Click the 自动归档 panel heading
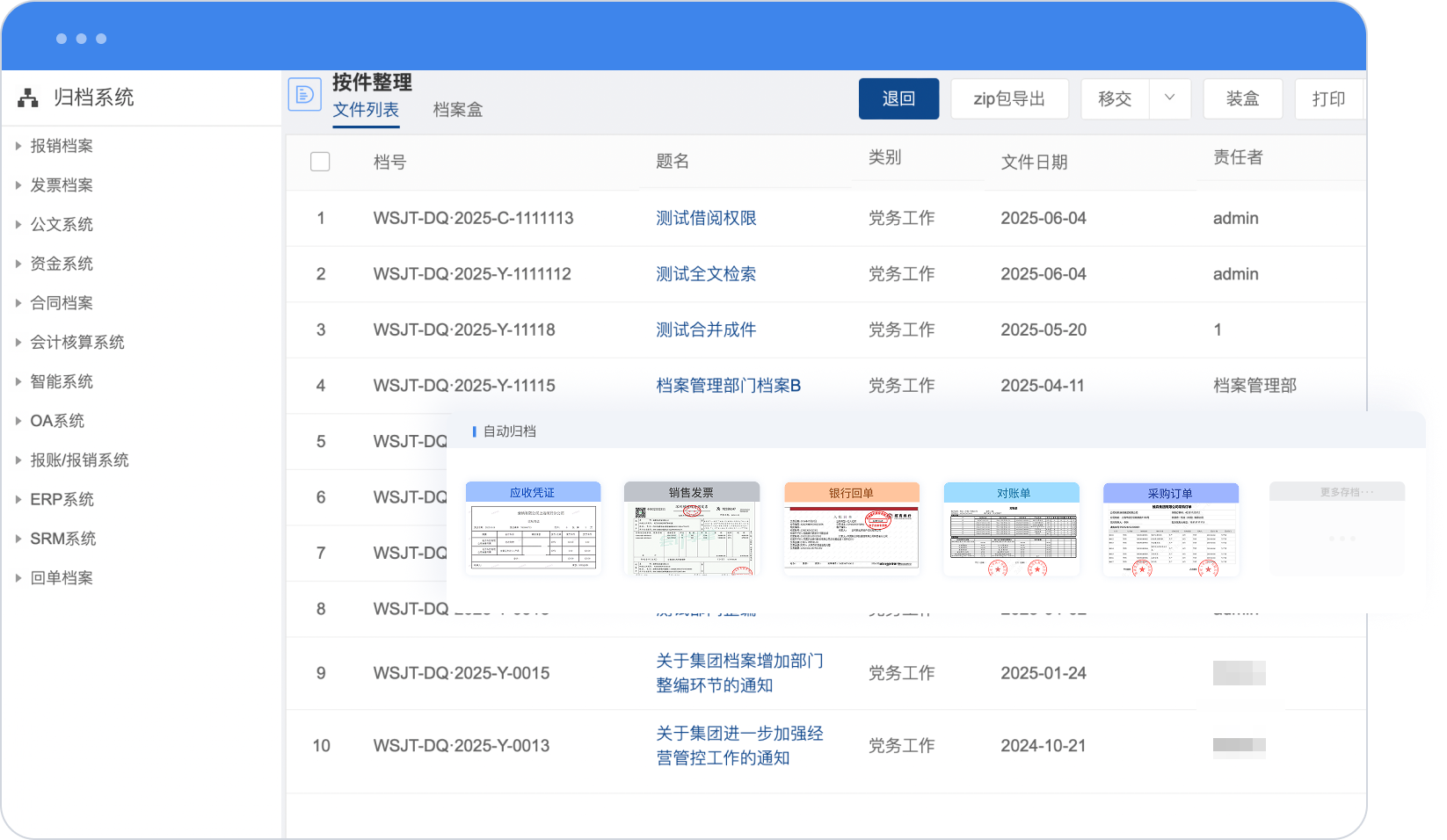The height and width of the screenshot is (840, 1447). (510, 431)
